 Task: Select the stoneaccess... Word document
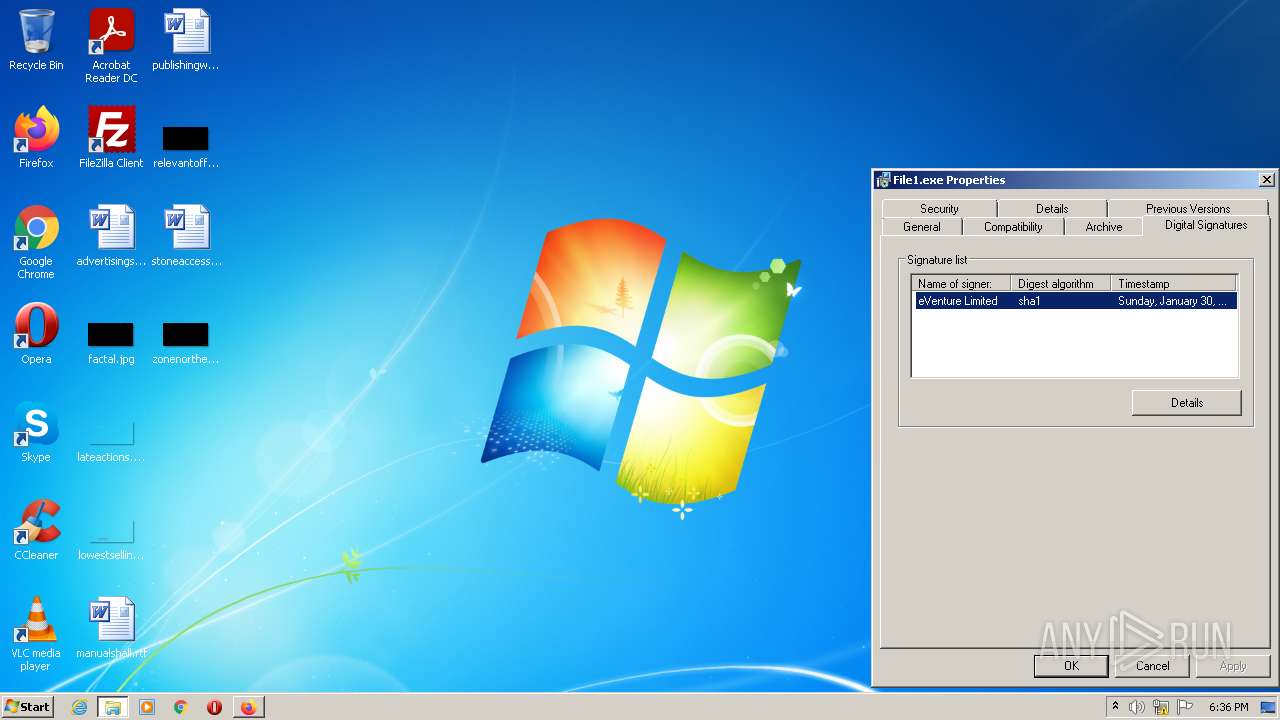coord(186,236)
